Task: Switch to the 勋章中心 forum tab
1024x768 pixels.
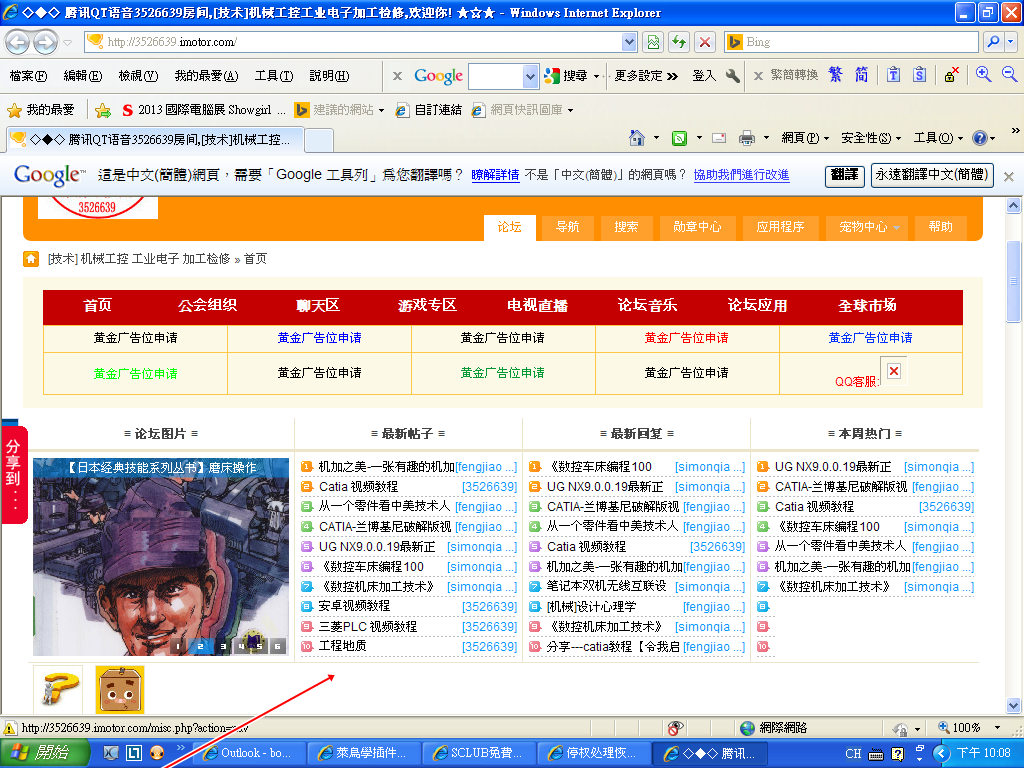Action: (x=697, y=227)
